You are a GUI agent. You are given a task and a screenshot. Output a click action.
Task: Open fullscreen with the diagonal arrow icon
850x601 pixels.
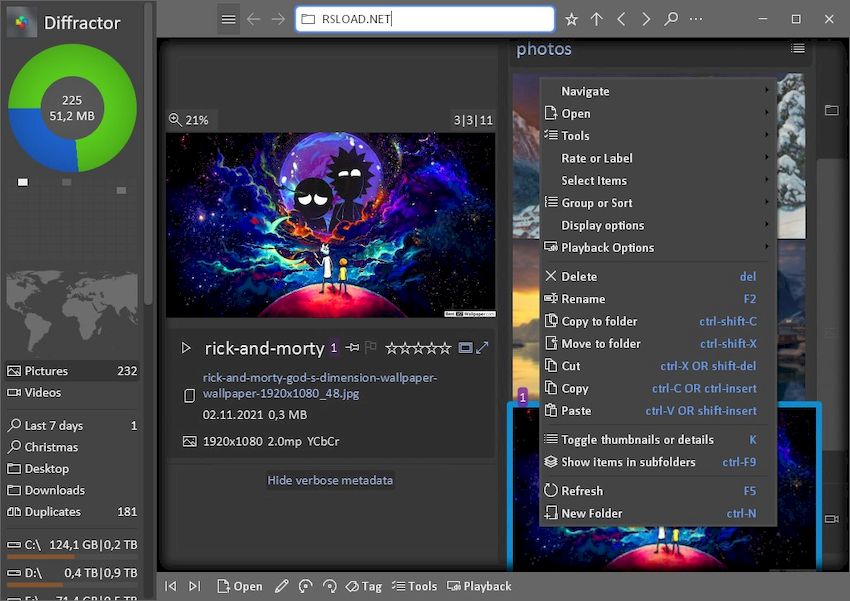pyautogui.click(x=482, y=347)
